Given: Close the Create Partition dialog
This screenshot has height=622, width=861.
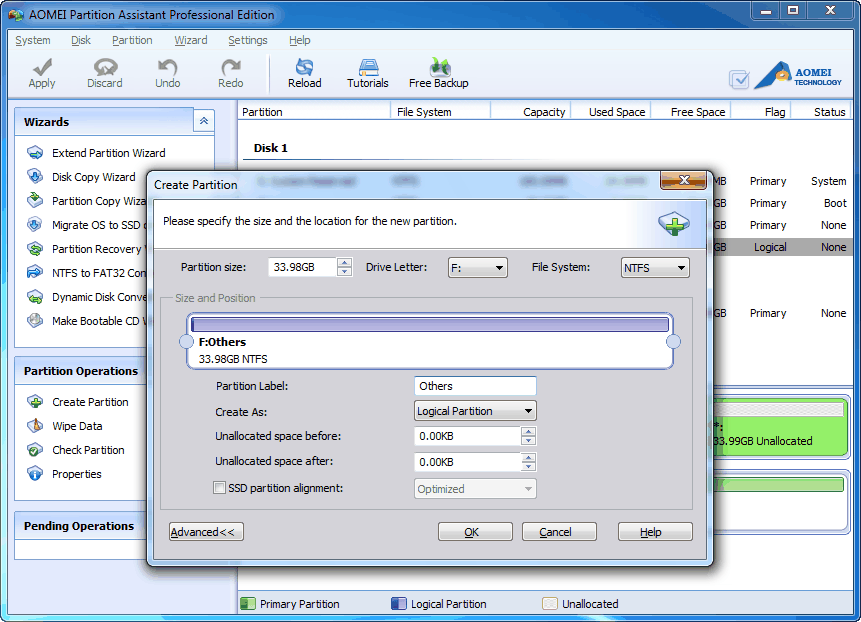Looking at the screenshot, I should coord(684,180).
